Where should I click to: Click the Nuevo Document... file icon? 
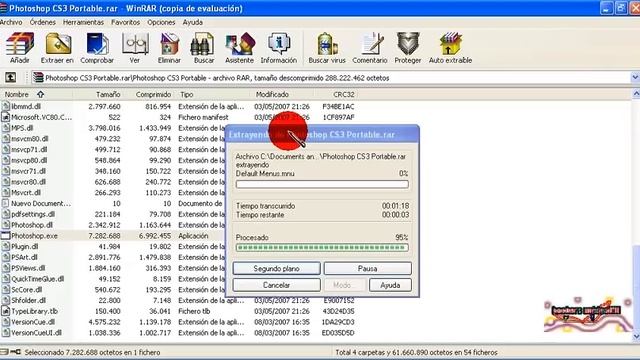(x=5, y=203)
